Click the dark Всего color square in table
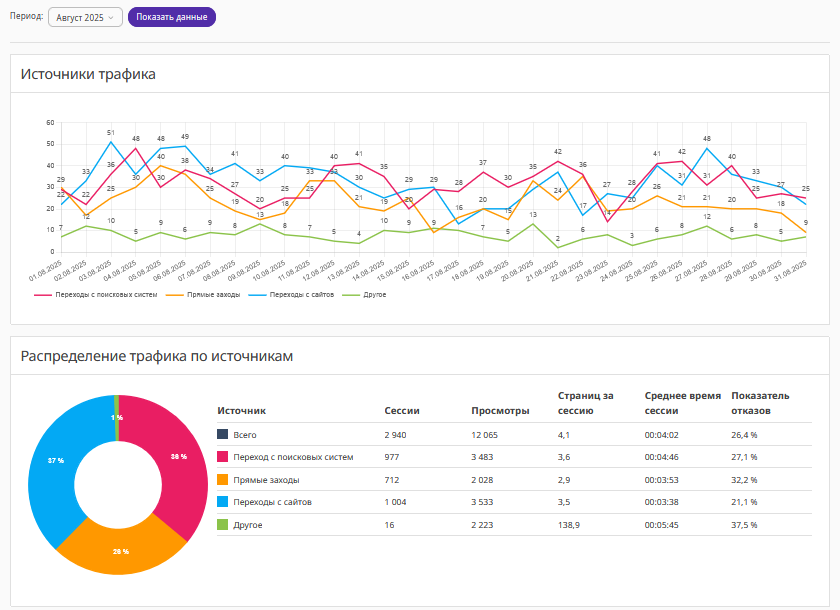The width and height of the screenshot is (840, 610). tap(223, 434)
